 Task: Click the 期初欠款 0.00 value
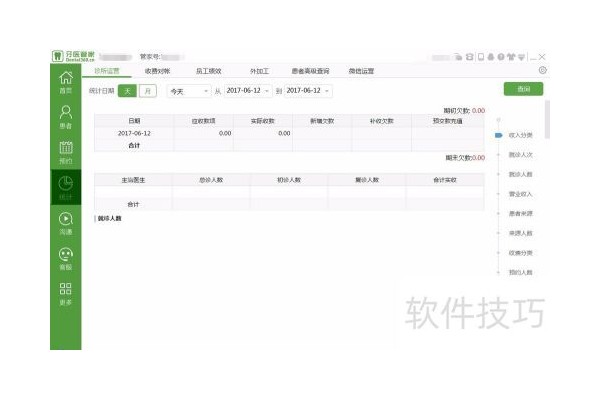click(x=478, y=111)
